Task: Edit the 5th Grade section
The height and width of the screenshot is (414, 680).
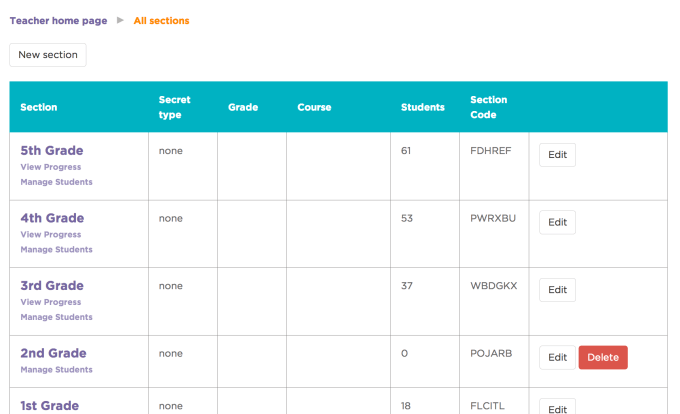Action: [x=557, y=155]
